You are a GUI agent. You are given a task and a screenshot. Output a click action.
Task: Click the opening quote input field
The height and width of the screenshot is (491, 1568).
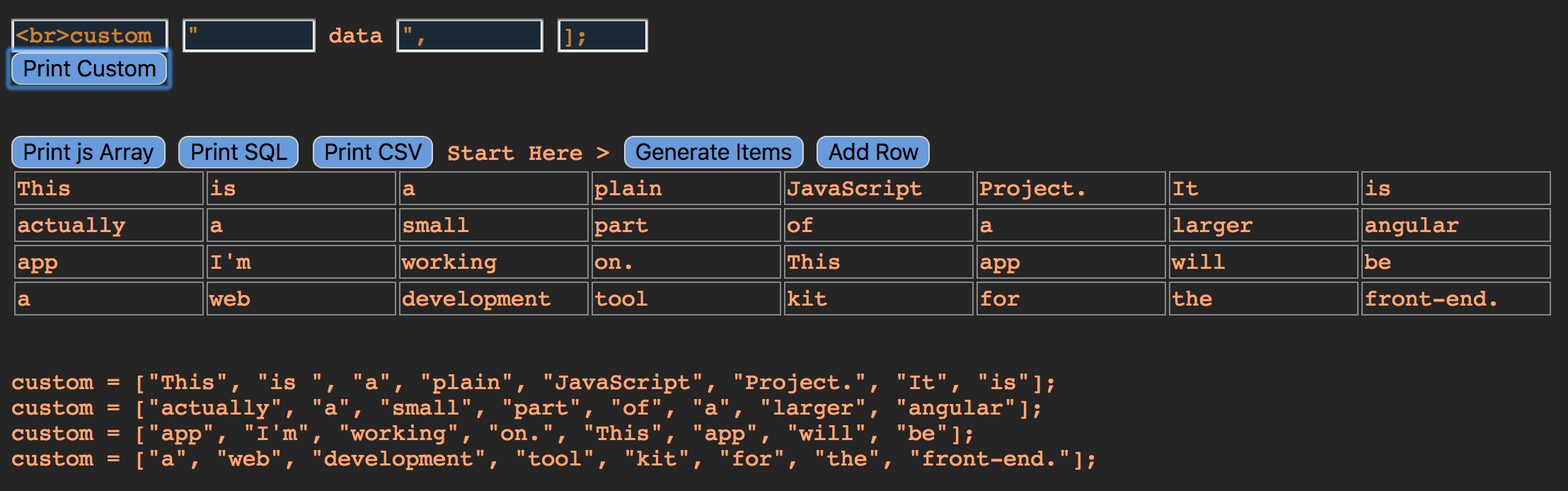[249, 35]
